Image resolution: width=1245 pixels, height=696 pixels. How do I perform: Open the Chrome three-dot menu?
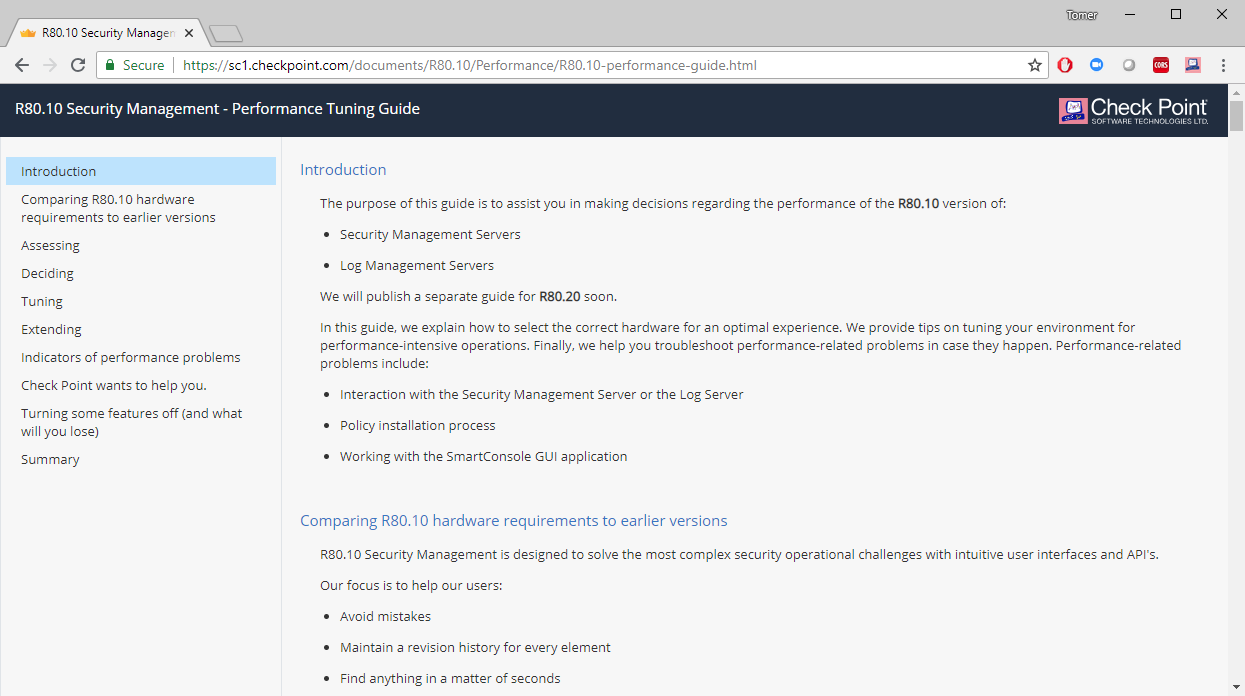1224,65
